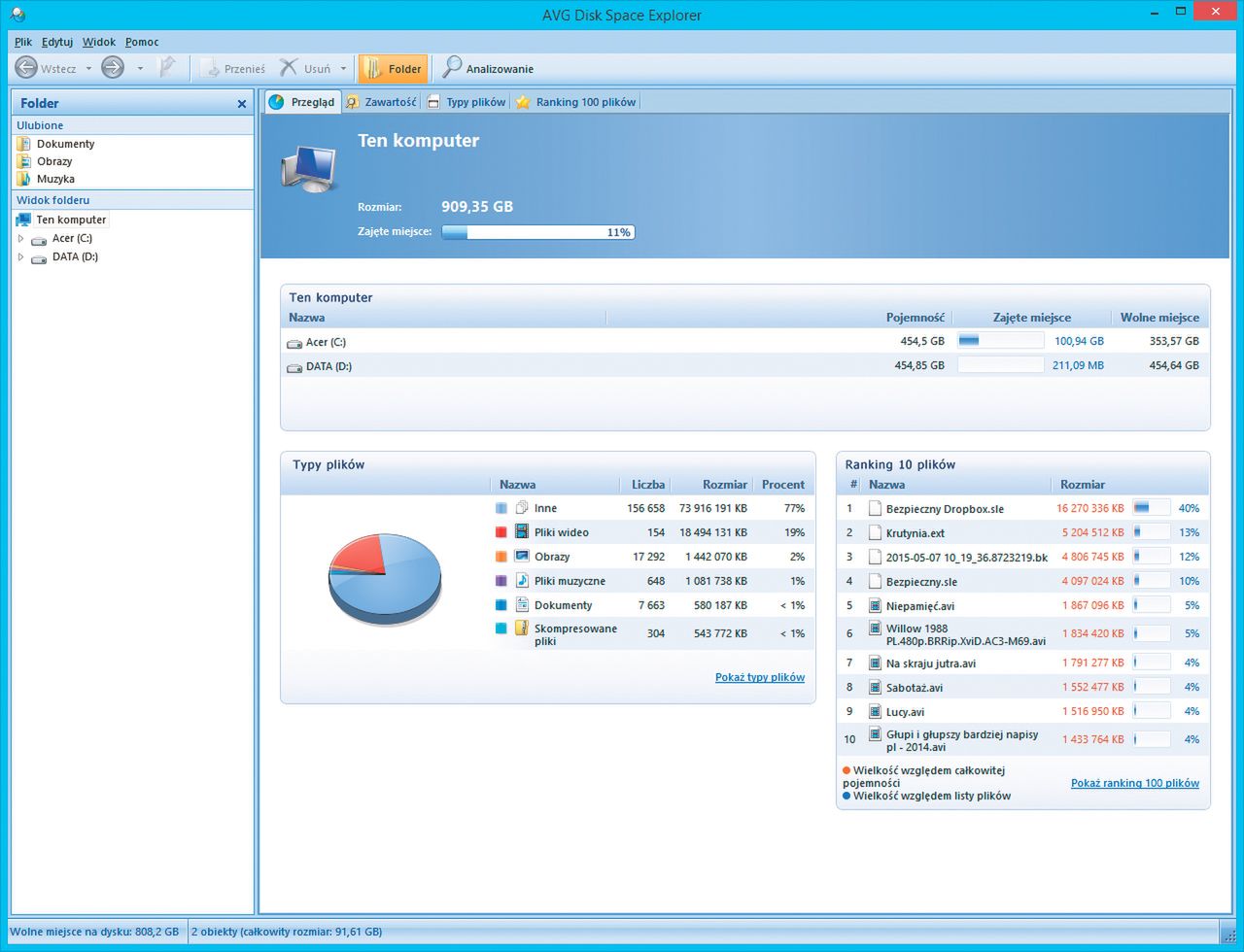Select 2015-05-07 10_19_36.8723219.bk file row
This screenshot has width=1244, height=952.
1022,557
